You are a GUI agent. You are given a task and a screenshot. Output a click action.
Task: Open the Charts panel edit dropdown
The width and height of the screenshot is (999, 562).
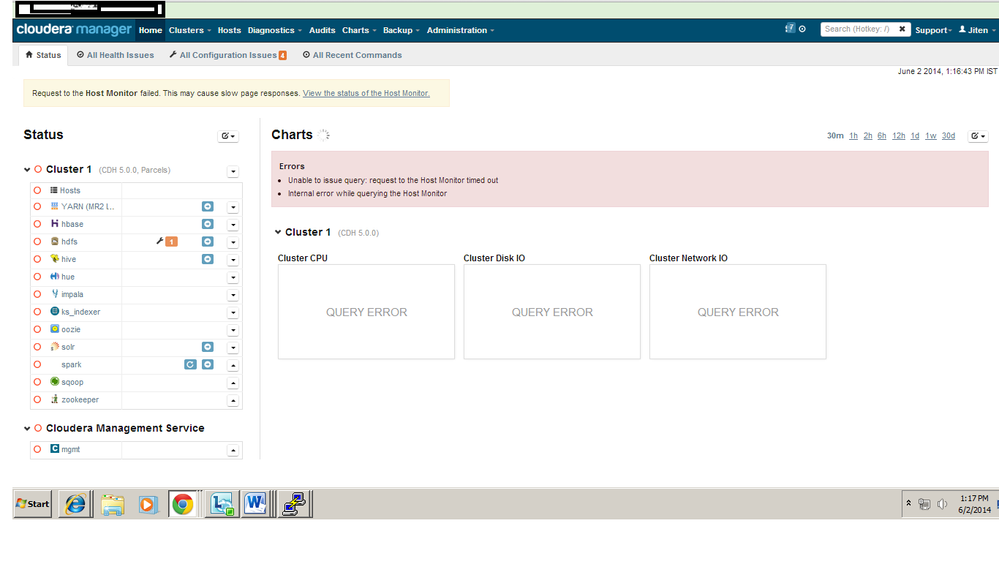[x=978, y=136]
